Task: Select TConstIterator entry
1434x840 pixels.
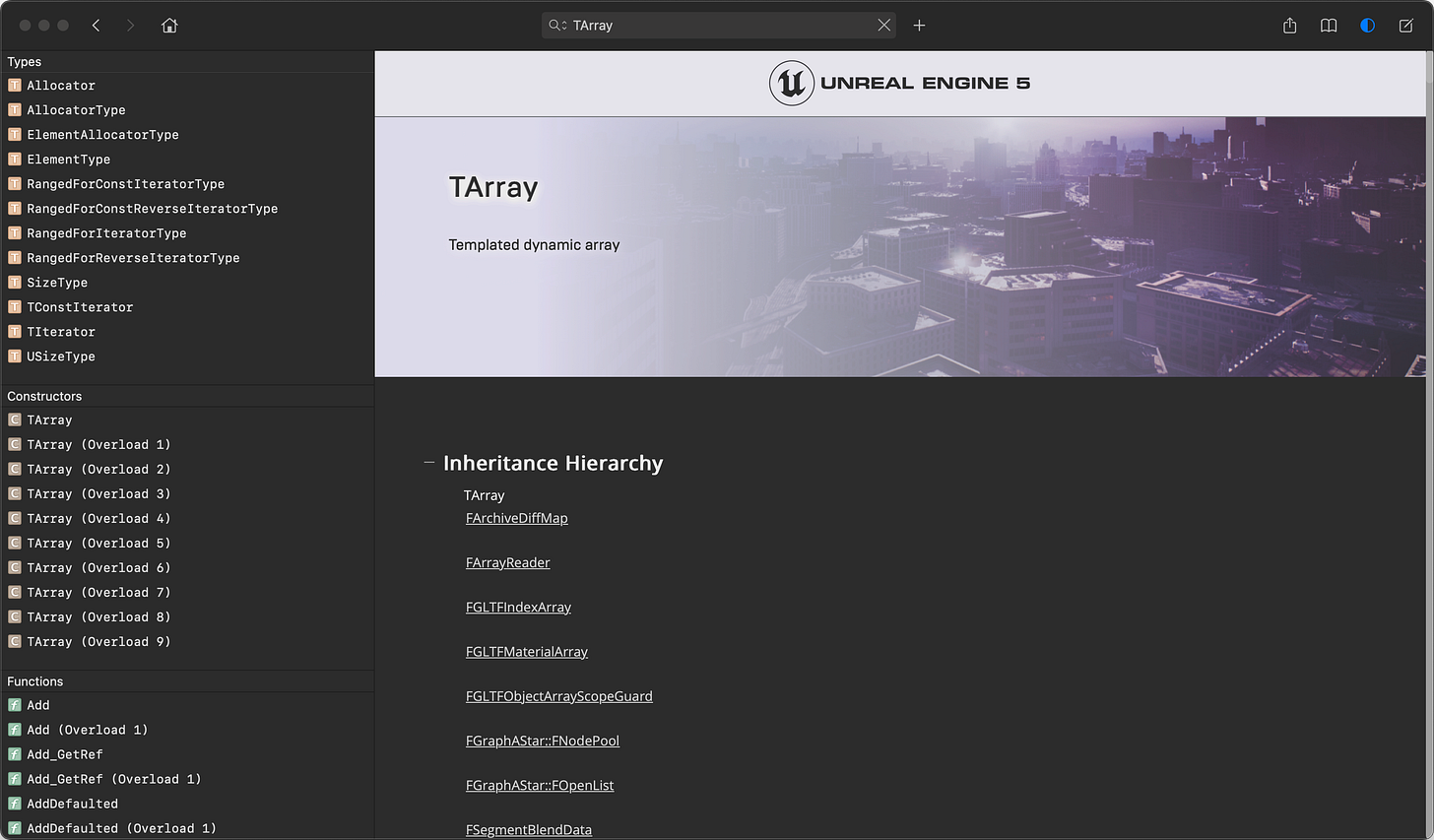Action: tap(187, 307)
